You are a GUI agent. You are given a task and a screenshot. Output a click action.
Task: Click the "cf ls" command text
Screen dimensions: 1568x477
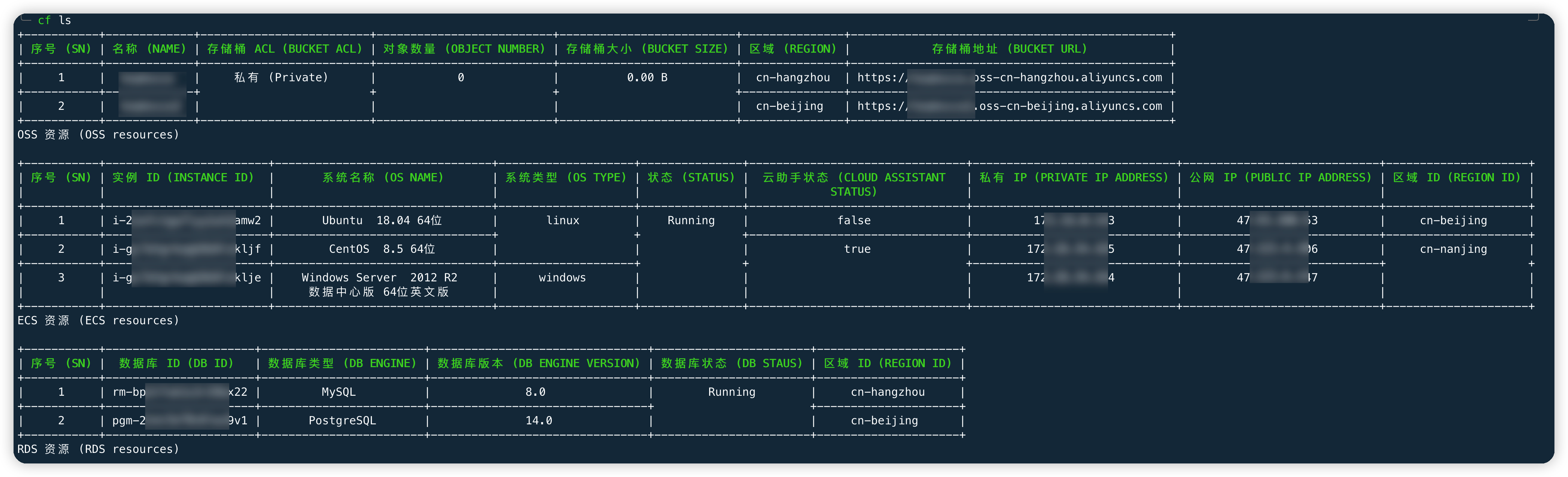coord(54,20)
